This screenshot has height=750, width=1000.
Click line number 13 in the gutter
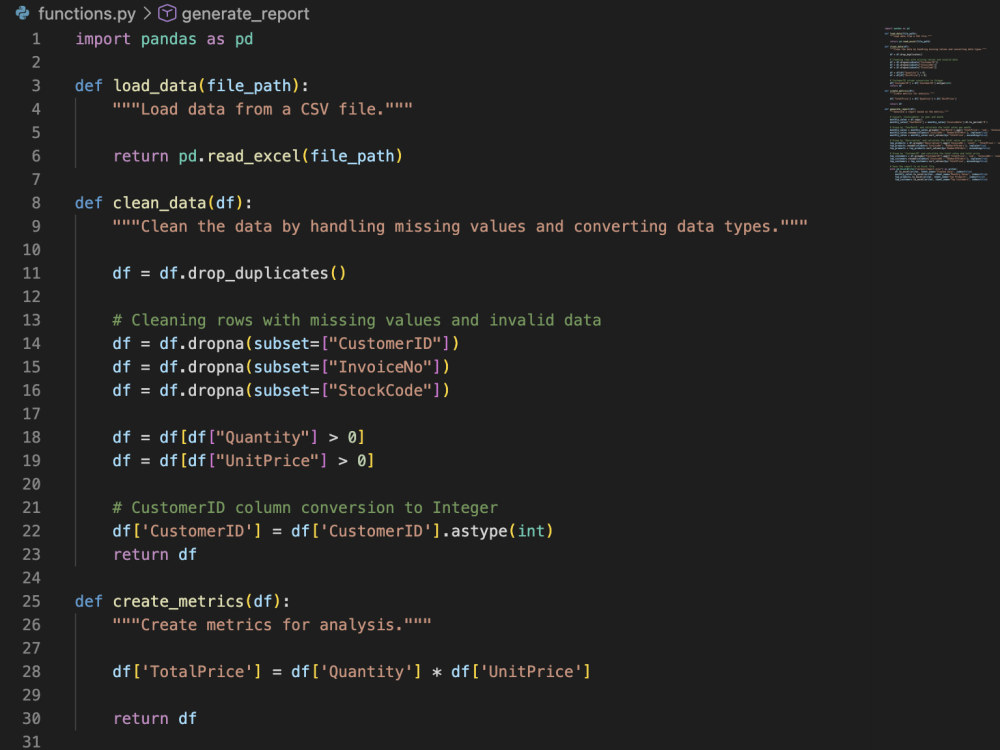click(31, 320)
